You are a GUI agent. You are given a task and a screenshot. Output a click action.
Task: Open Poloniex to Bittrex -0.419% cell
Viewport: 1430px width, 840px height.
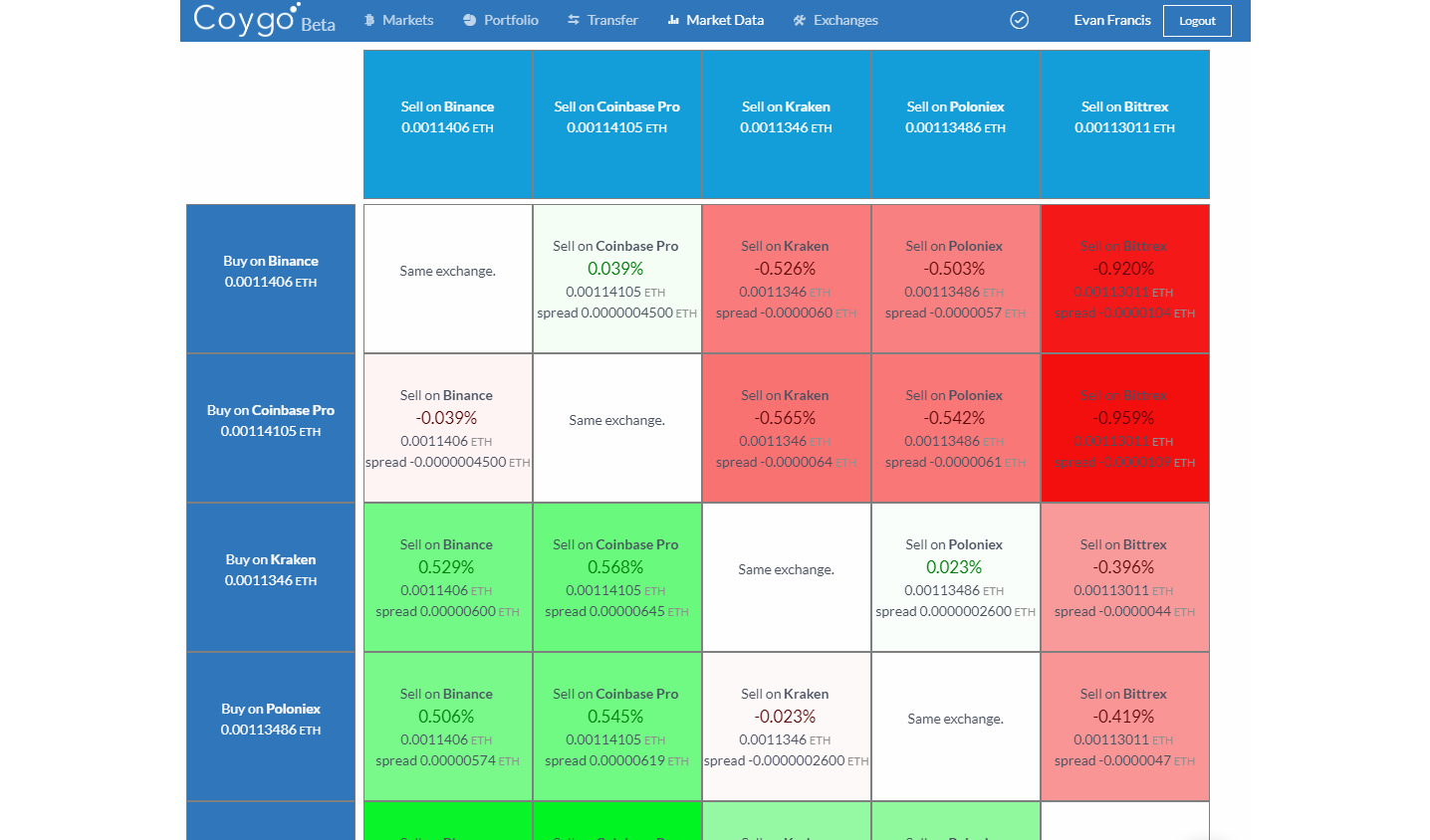[x=1125, y=727]
